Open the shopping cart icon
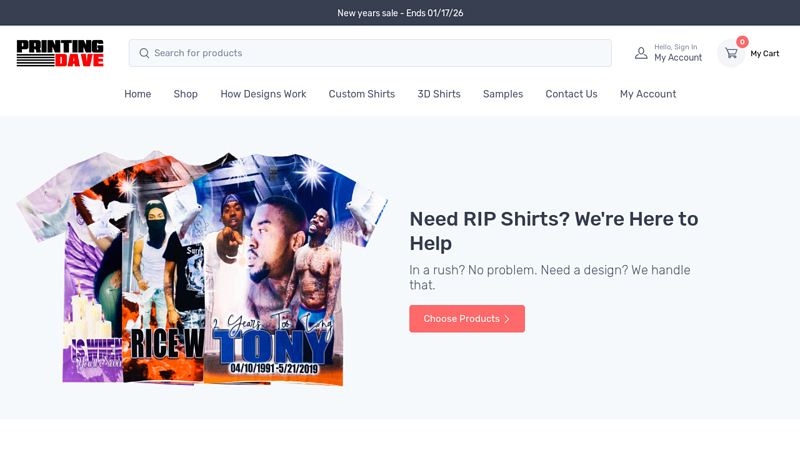 [731, 53]
